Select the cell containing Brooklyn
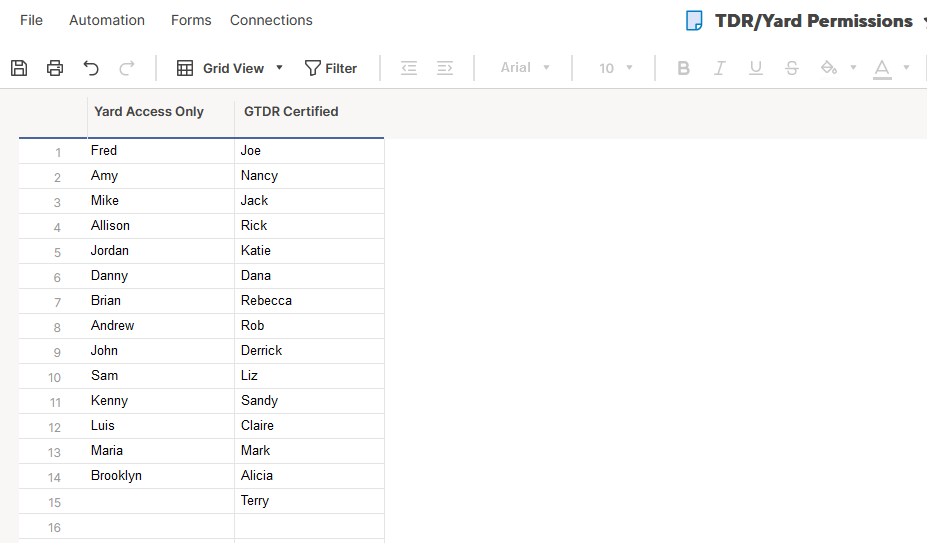 pyautogui.click(x=161, y=476)
